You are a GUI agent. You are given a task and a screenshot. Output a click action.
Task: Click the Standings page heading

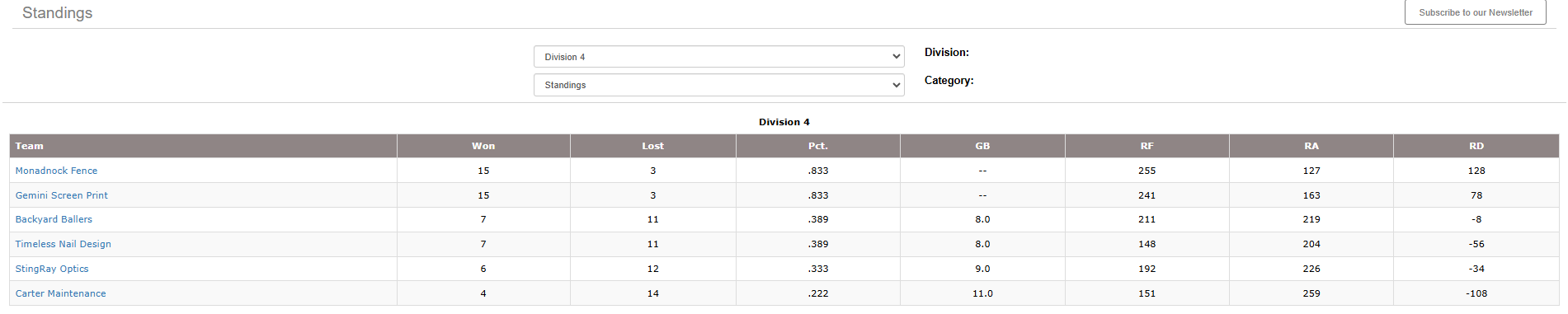click(57, 13)
